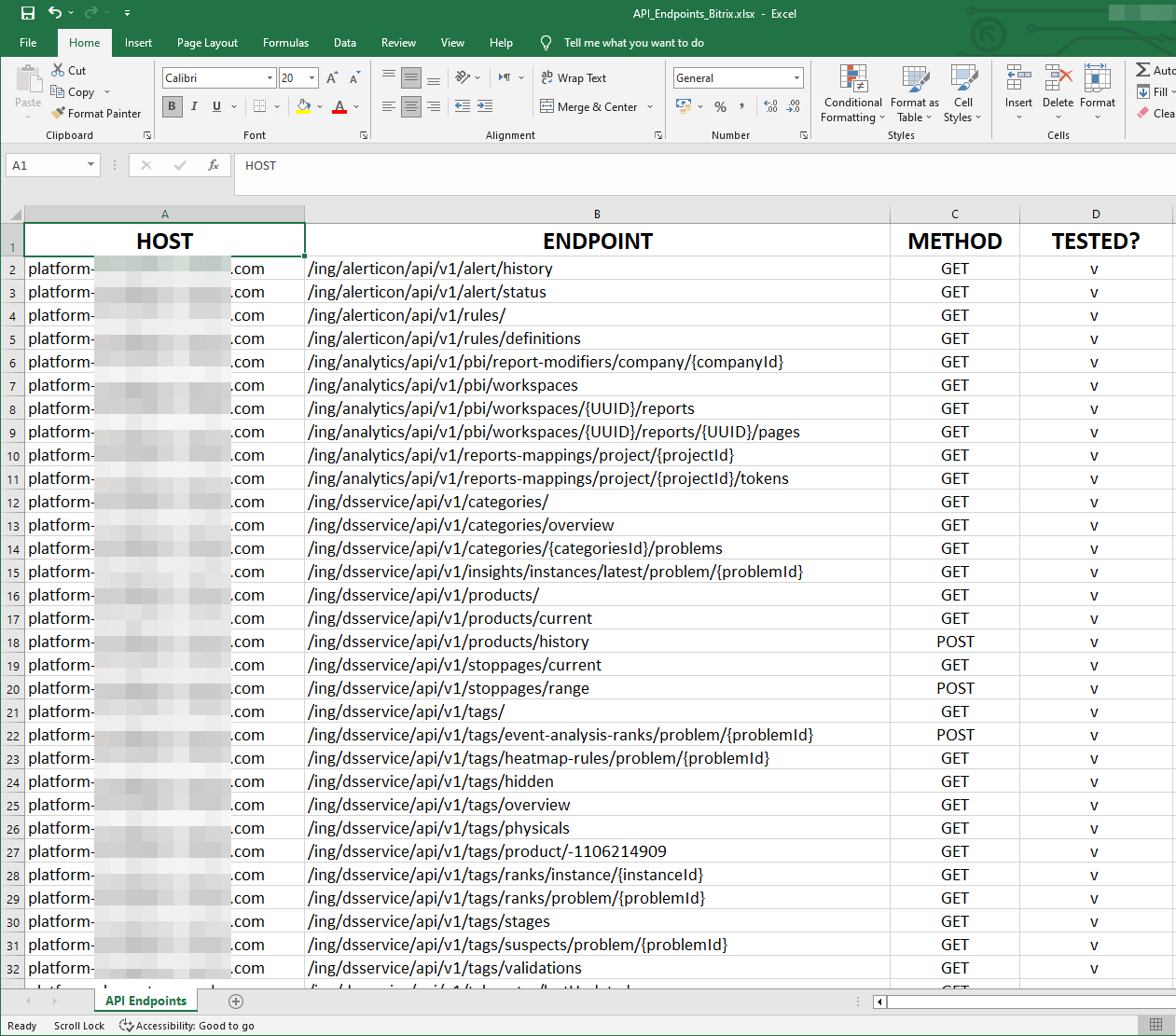Click the Copy icon
This screenshot has width=1176, height=1036.
[x=58, y=91]
